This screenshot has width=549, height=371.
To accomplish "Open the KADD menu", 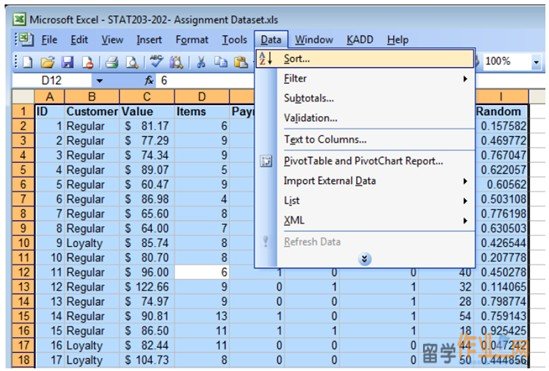I will pos(360,40).
